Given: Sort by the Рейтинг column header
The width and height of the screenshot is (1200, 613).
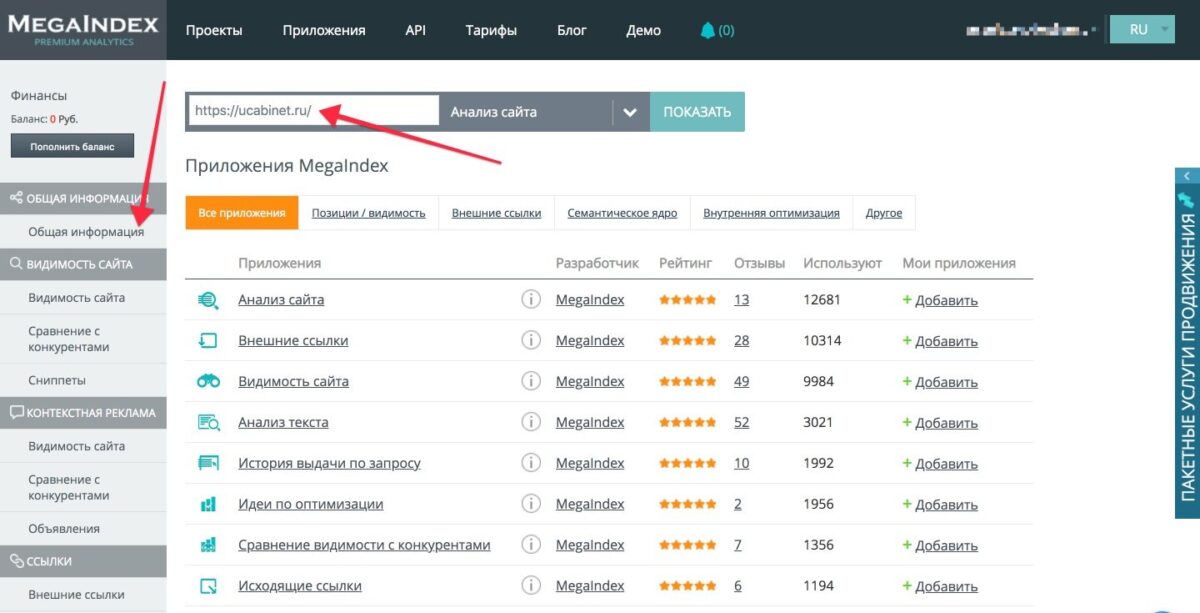Looking at the screenshot, I should (x=686, y=263).
